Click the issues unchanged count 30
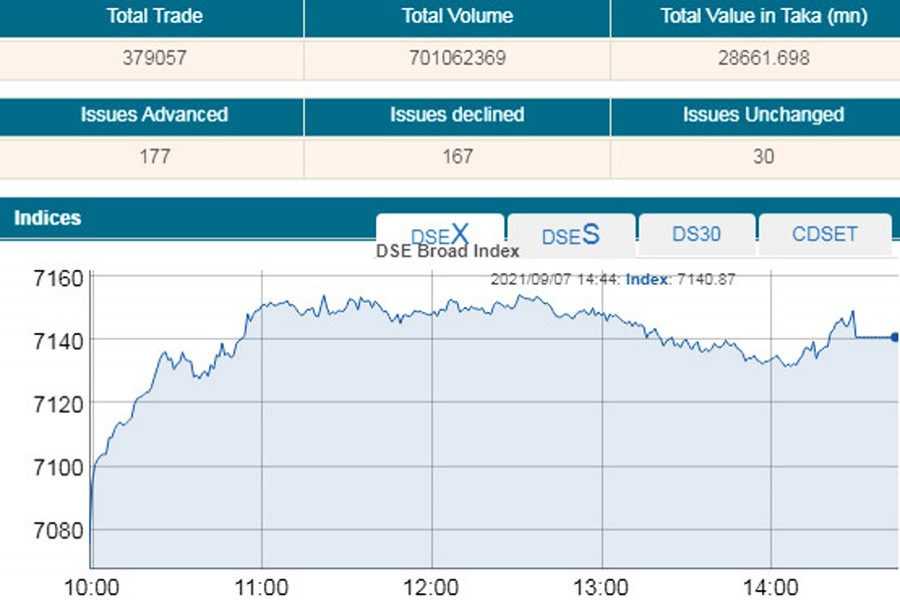Screen dimensions: 900x600 [x=764, y=156]
